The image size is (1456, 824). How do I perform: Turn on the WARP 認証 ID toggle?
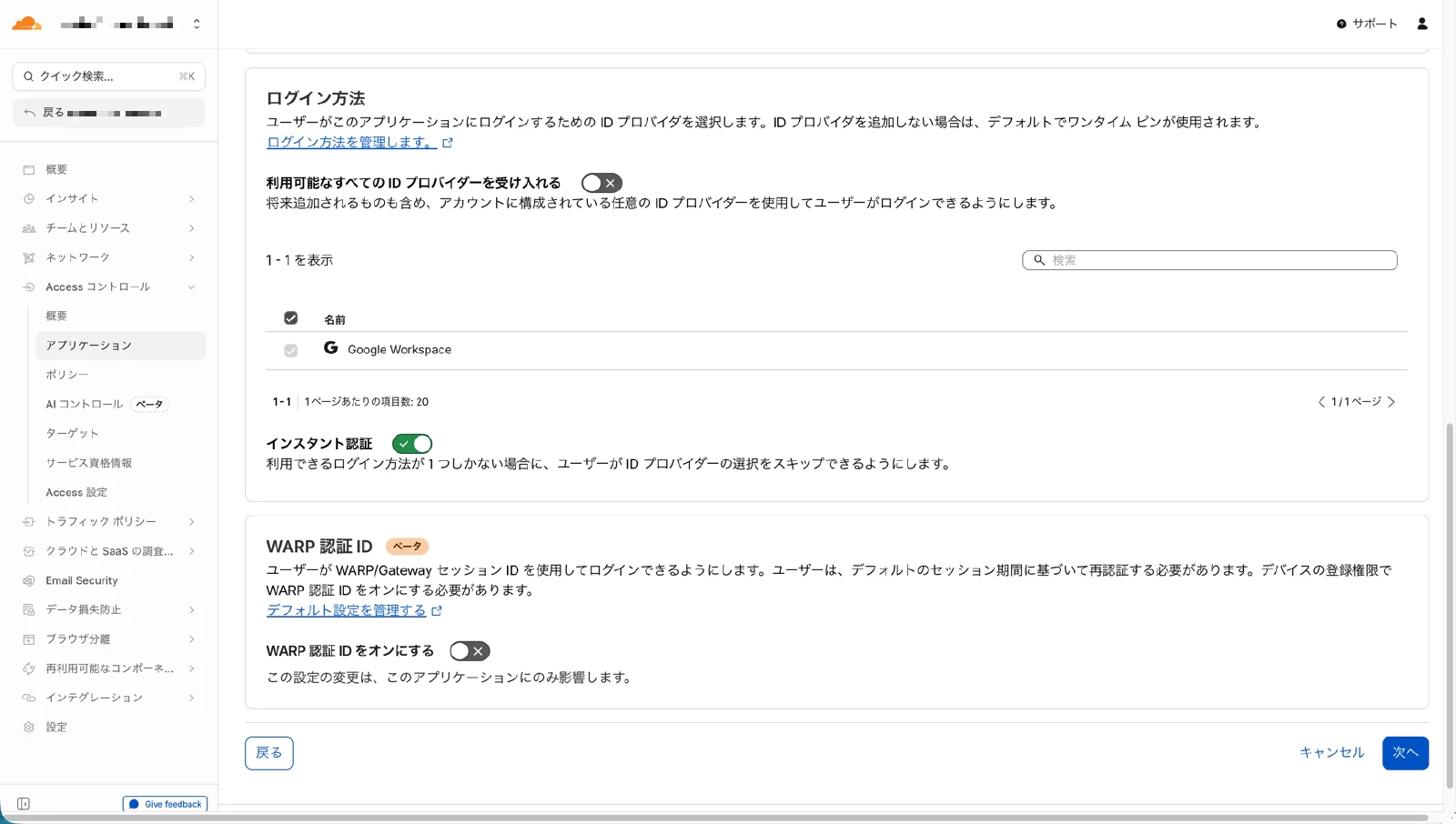[470, 650]
